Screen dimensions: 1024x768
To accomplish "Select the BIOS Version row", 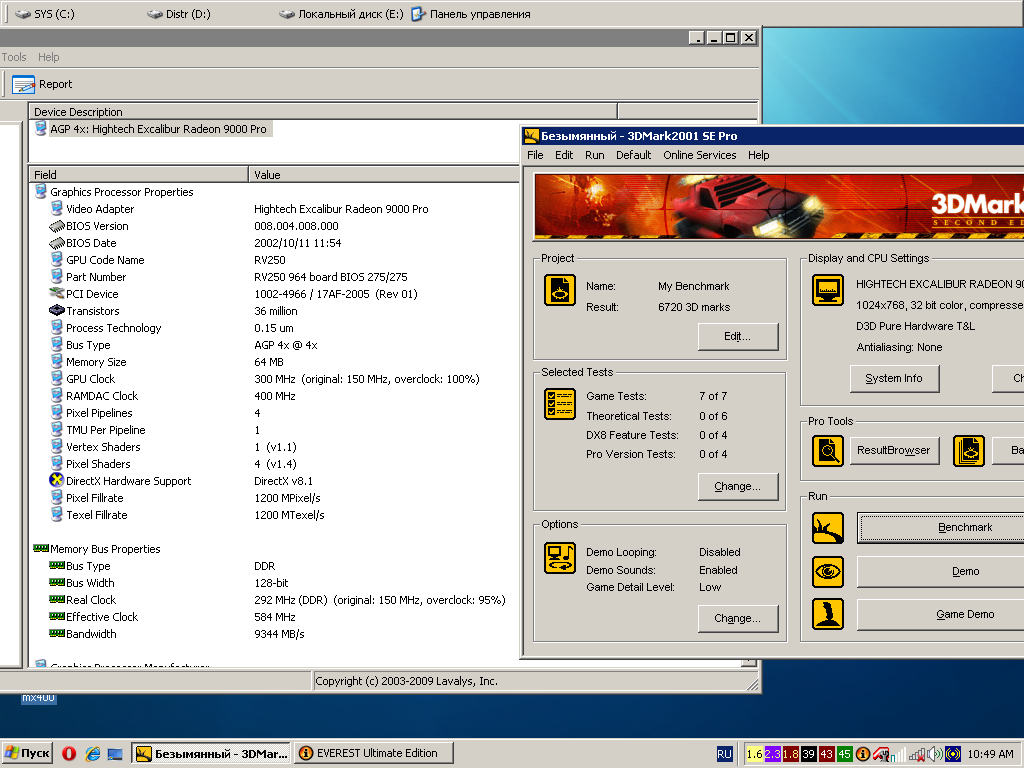I will tap(276, 226).
